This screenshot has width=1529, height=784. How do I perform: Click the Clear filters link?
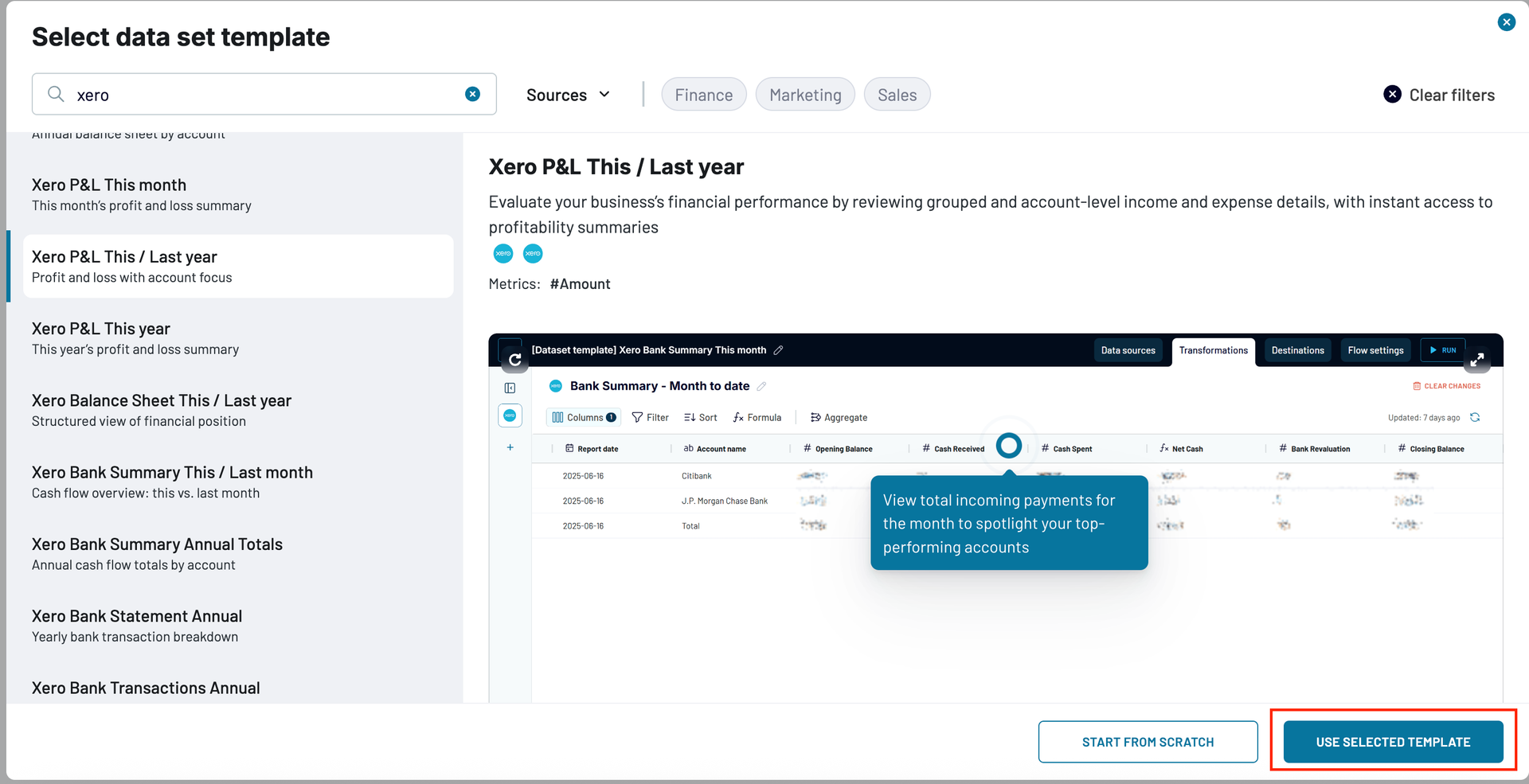pos(1451,95)
